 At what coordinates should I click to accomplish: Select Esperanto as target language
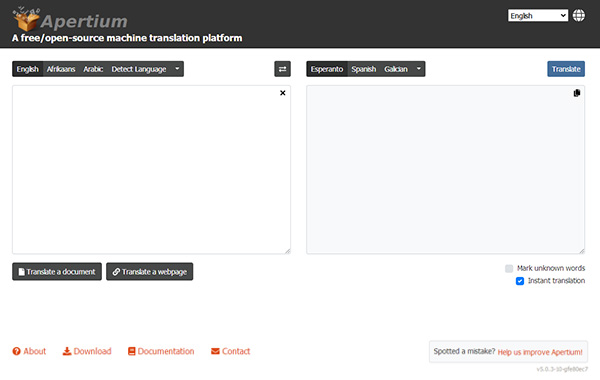[x=327, y=69]
